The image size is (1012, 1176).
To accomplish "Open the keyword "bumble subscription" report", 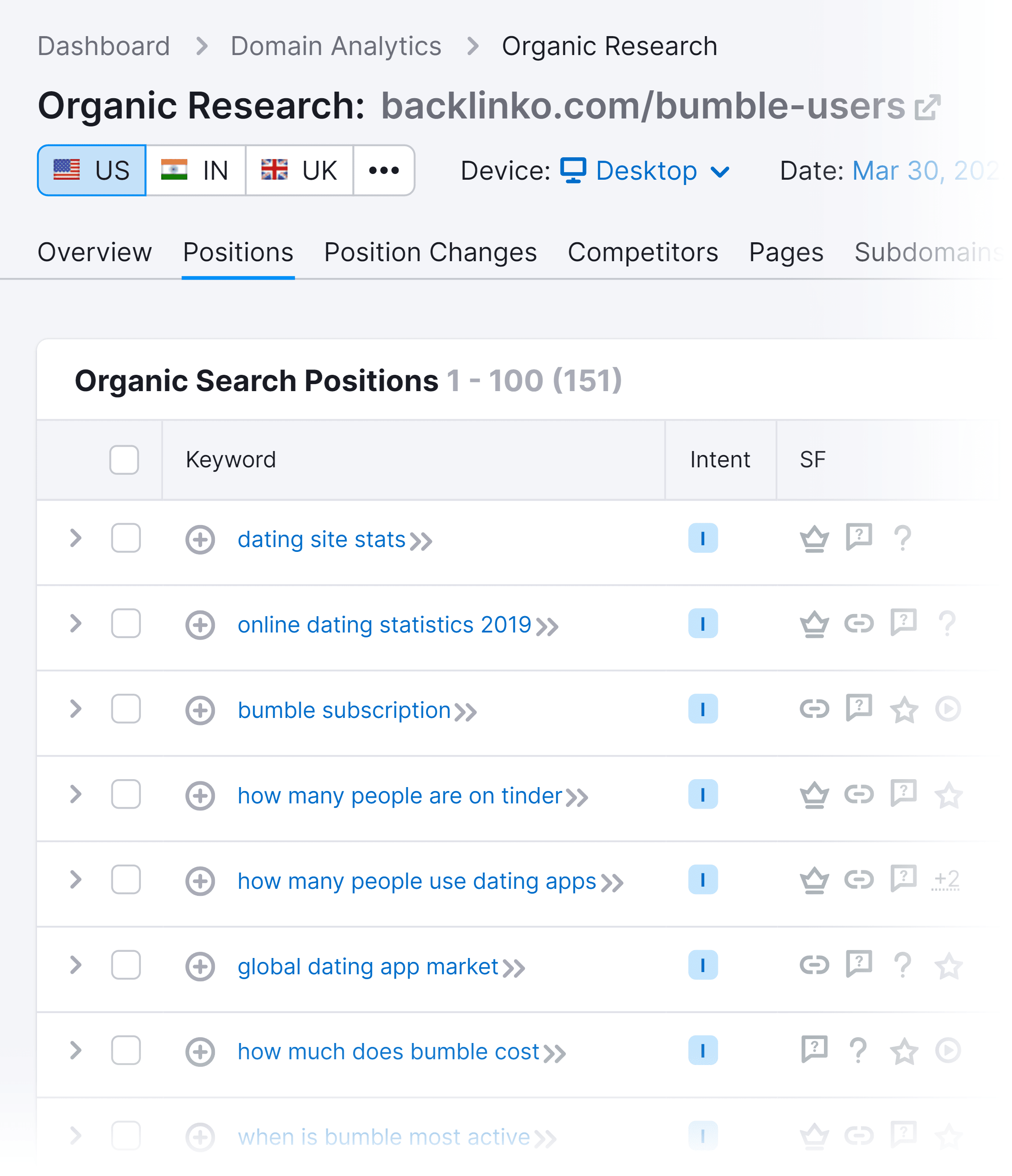I will (343, 709).
